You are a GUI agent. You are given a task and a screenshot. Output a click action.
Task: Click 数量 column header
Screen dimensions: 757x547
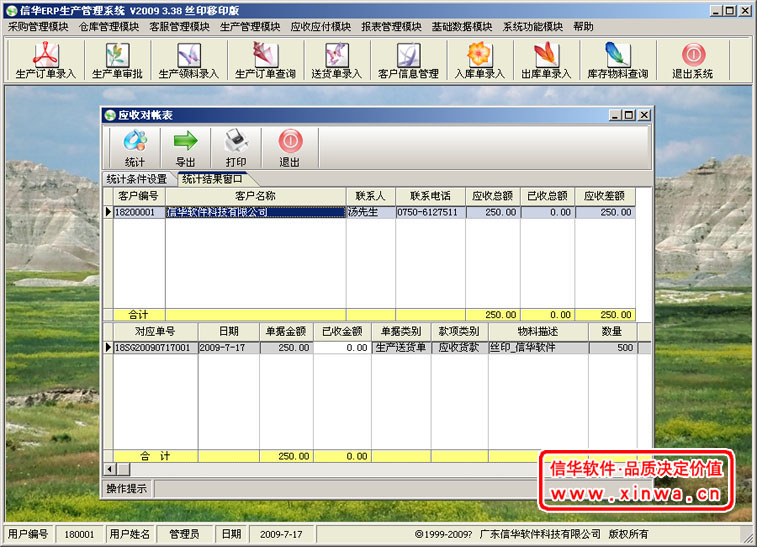point(612,332)
